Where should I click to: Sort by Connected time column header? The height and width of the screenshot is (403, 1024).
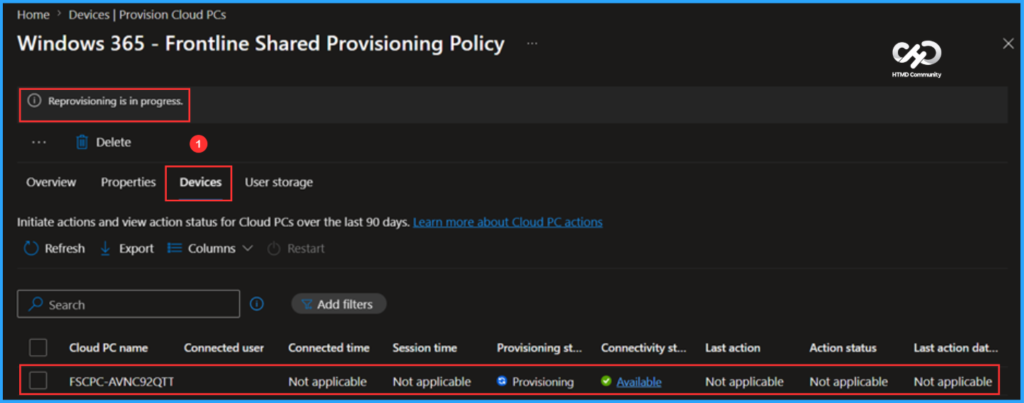coord(328,348)
